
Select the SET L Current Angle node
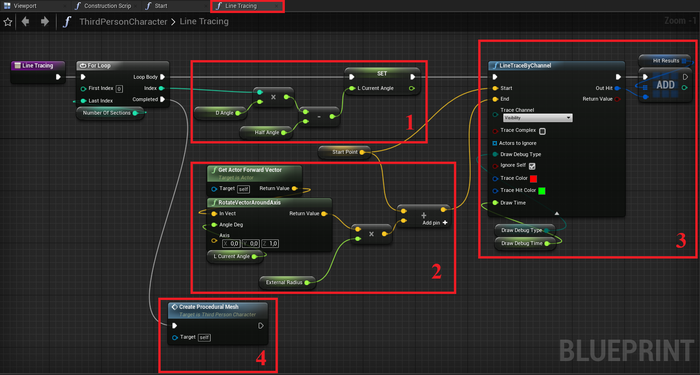click(382, 80)
